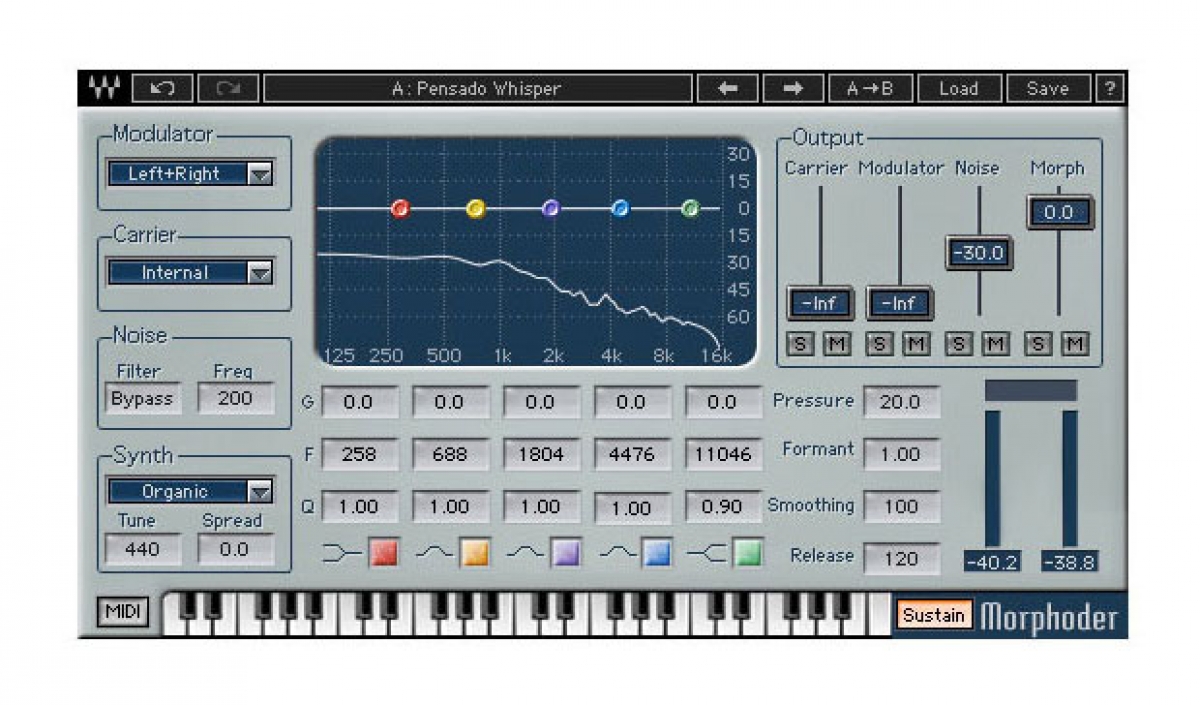Click the frequency field showing 688
The width and height of the screenshot is (1200, 705).
click(x=450, y=454)
